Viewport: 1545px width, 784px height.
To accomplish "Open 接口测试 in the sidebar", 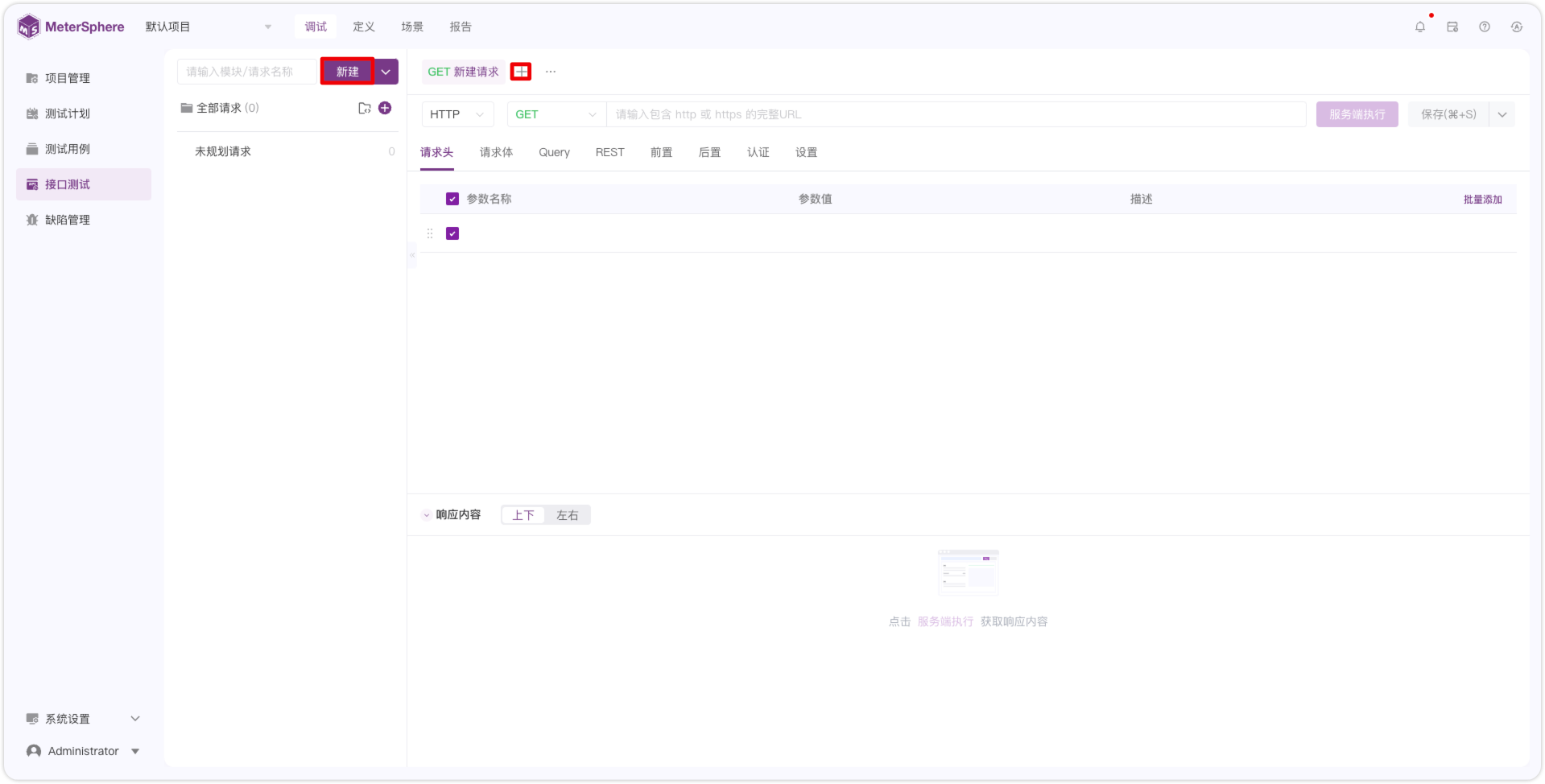I will [x=84, y=184].
